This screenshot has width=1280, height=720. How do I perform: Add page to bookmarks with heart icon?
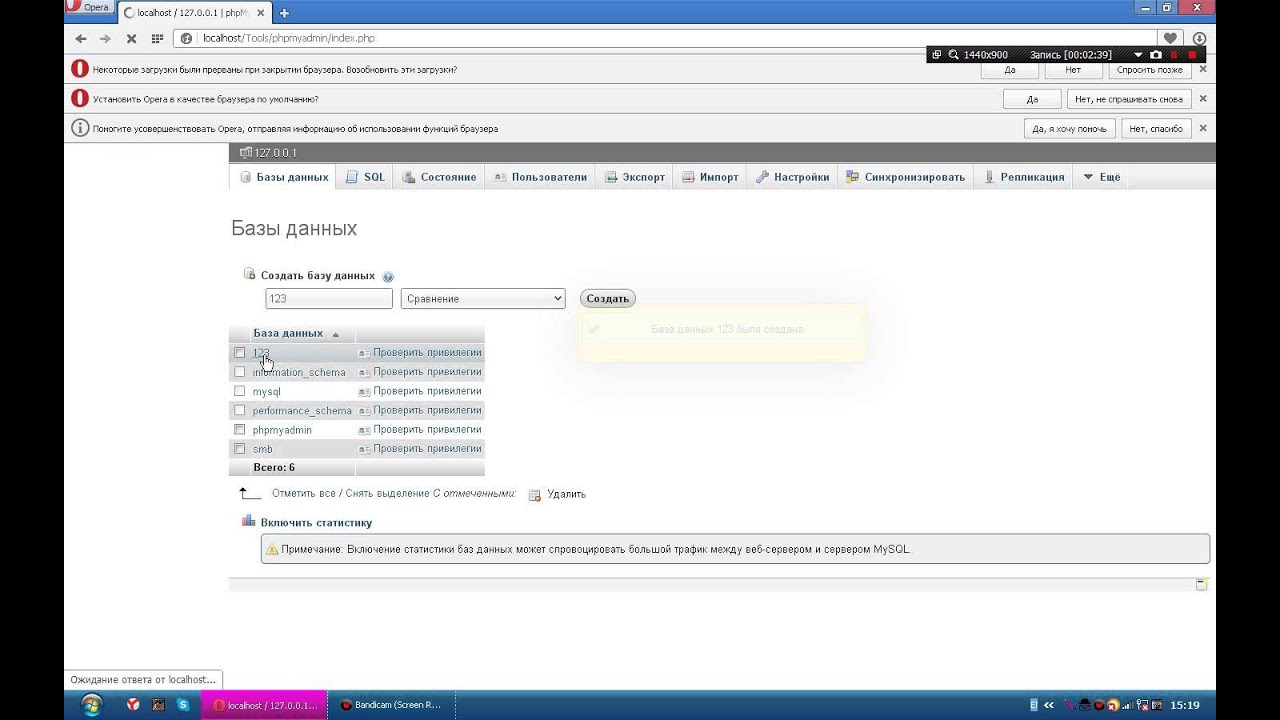pyautogui.click(x=1171, y=38)
